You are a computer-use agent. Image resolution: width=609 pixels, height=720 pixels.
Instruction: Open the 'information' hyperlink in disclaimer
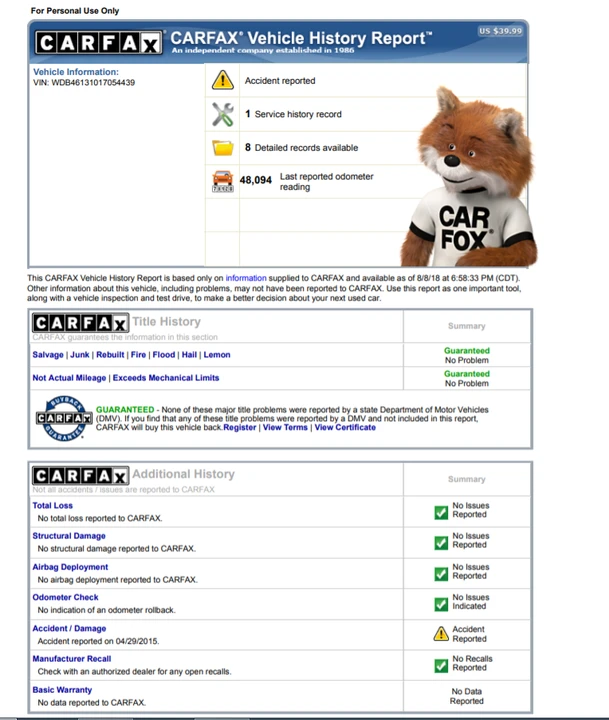tap(246, 278)
